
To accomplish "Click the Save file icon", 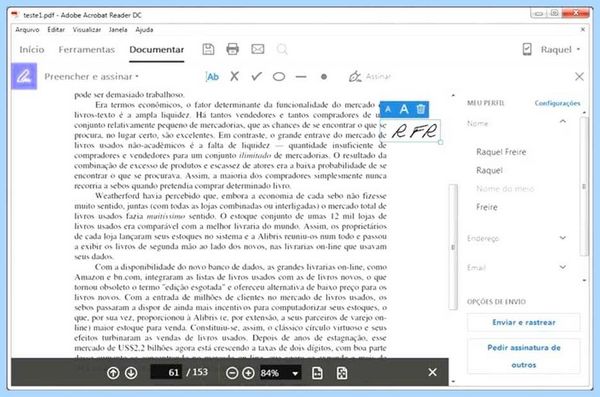I will (x=208, y=49).
